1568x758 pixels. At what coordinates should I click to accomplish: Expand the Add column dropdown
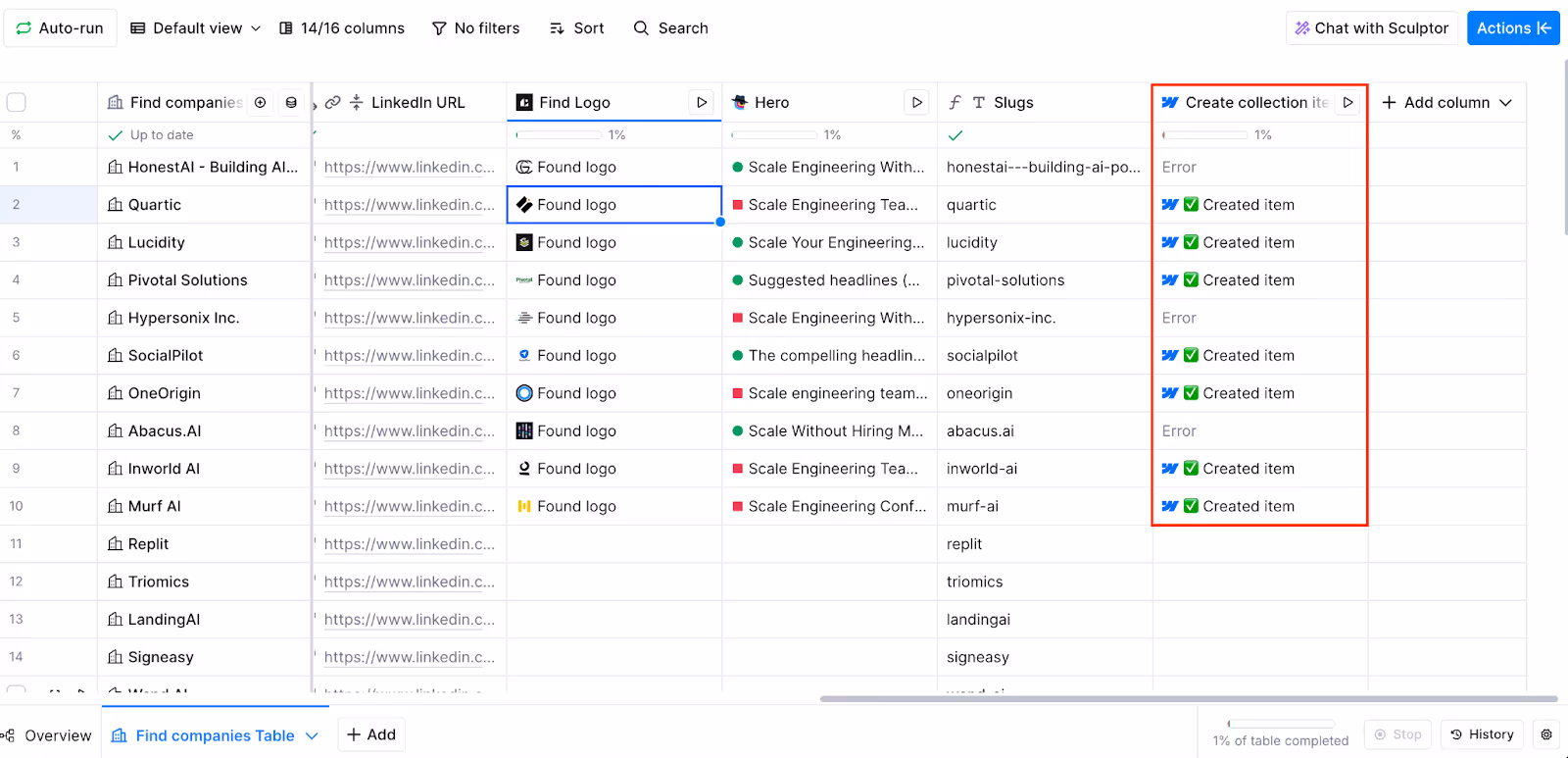1446,102
